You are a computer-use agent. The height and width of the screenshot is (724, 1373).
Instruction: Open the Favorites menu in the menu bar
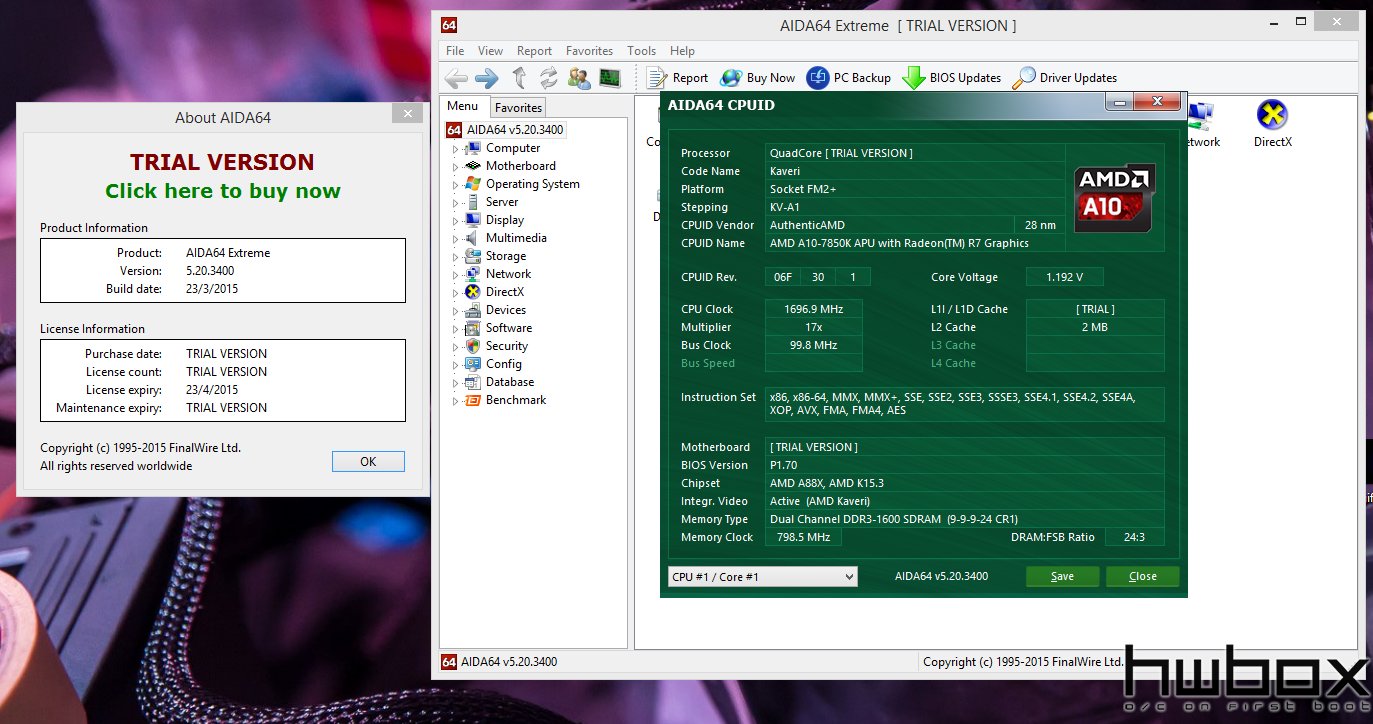(589, 51)
